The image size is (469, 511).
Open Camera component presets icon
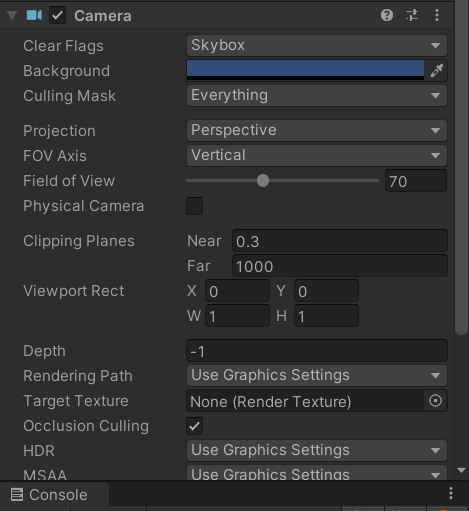click(x=412, y=15)
